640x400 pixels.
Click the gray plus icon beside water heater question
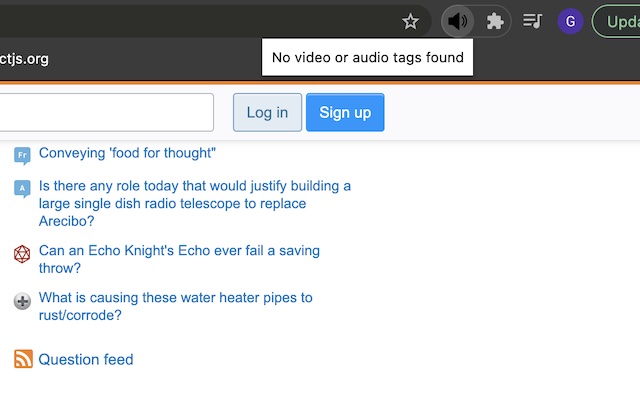point(22,300)
